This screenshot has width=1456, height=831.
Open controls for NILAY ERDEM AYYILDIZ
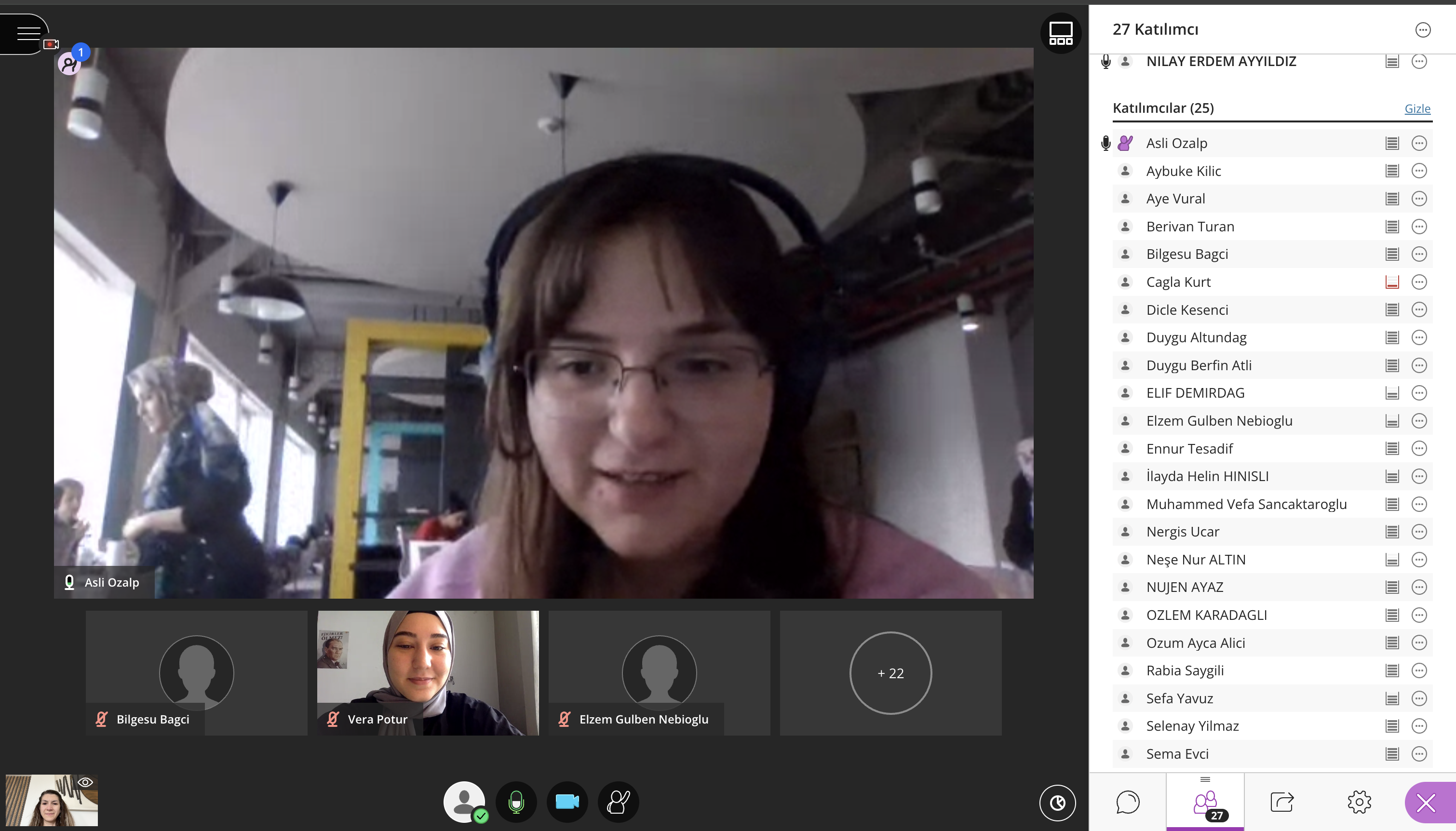[1419, 61]
